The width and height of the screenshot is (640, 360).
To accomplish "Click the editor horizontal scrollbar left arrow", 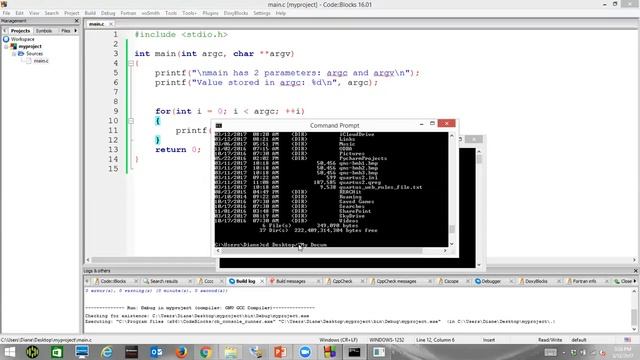I will pyautogui.click(x=88, y=260).
